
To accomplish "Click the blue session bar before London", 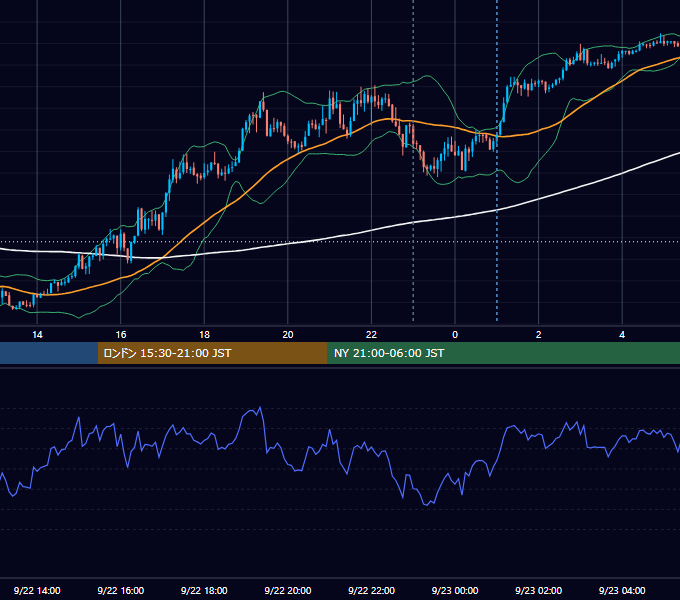I will [49, 353].
